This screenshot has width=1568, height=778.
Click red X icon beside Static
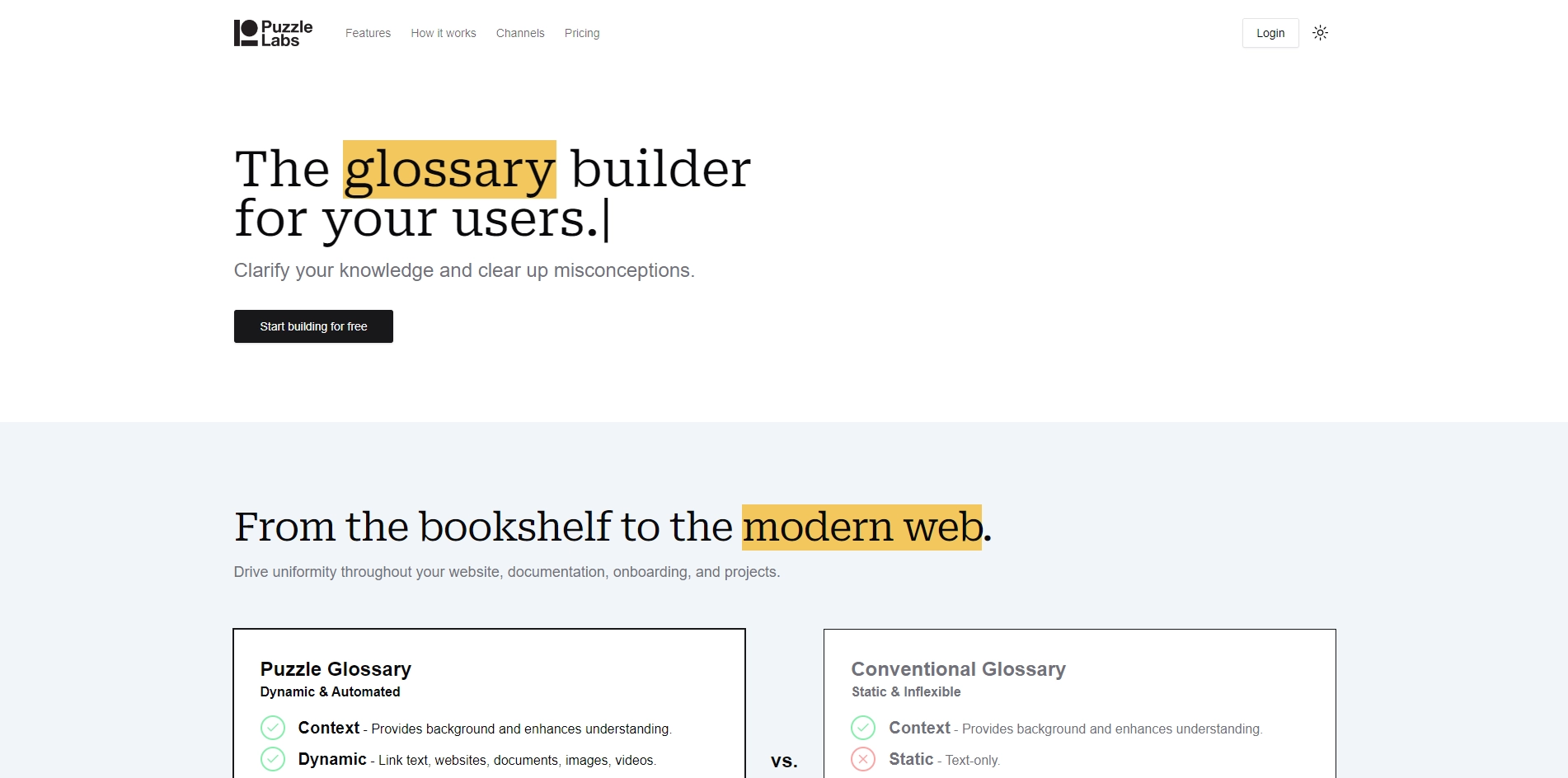[863, 759]
